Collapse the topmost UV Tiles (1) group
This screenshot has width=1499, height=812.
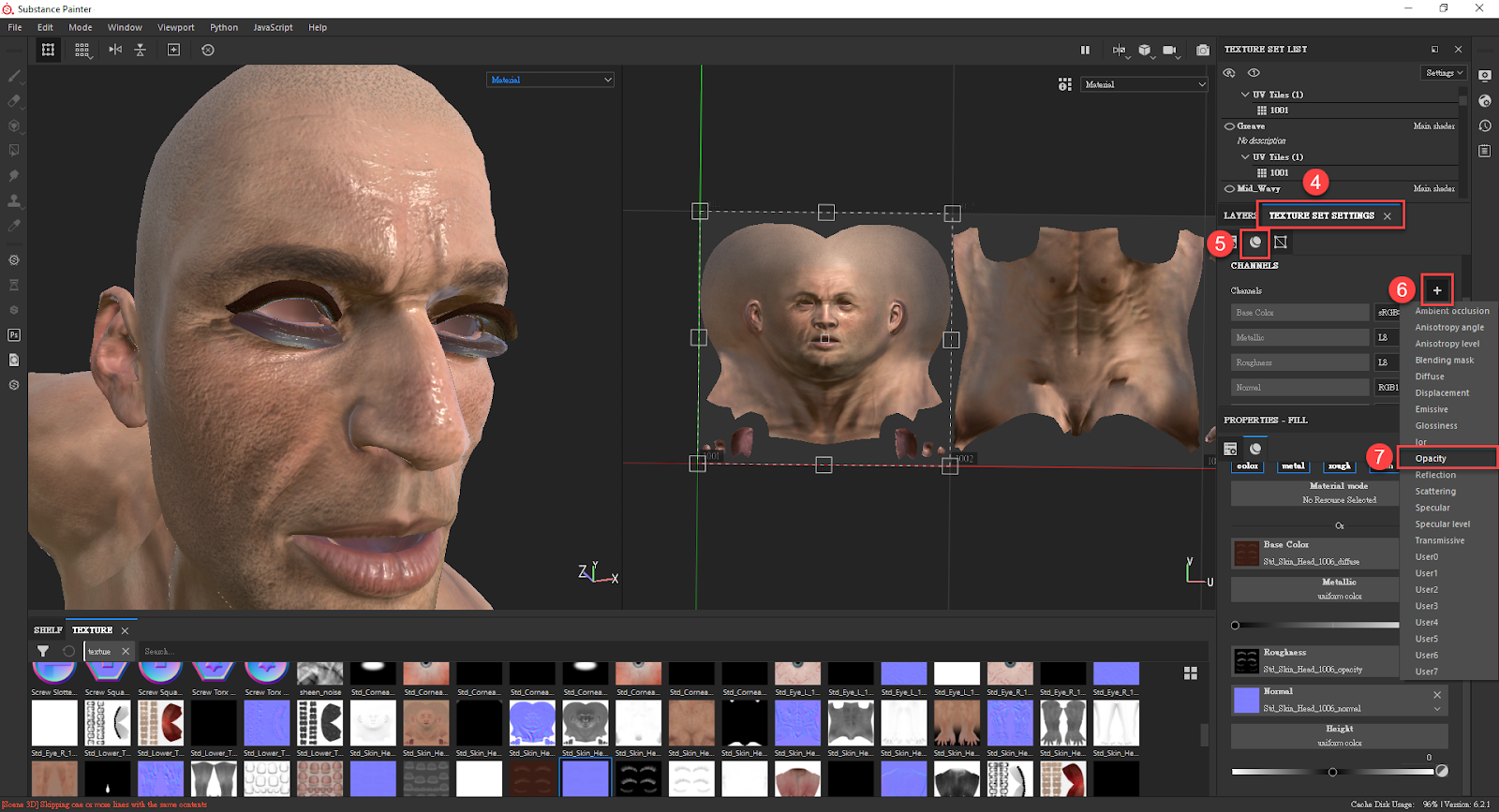pyautogui.click(x=1245, y=95)
